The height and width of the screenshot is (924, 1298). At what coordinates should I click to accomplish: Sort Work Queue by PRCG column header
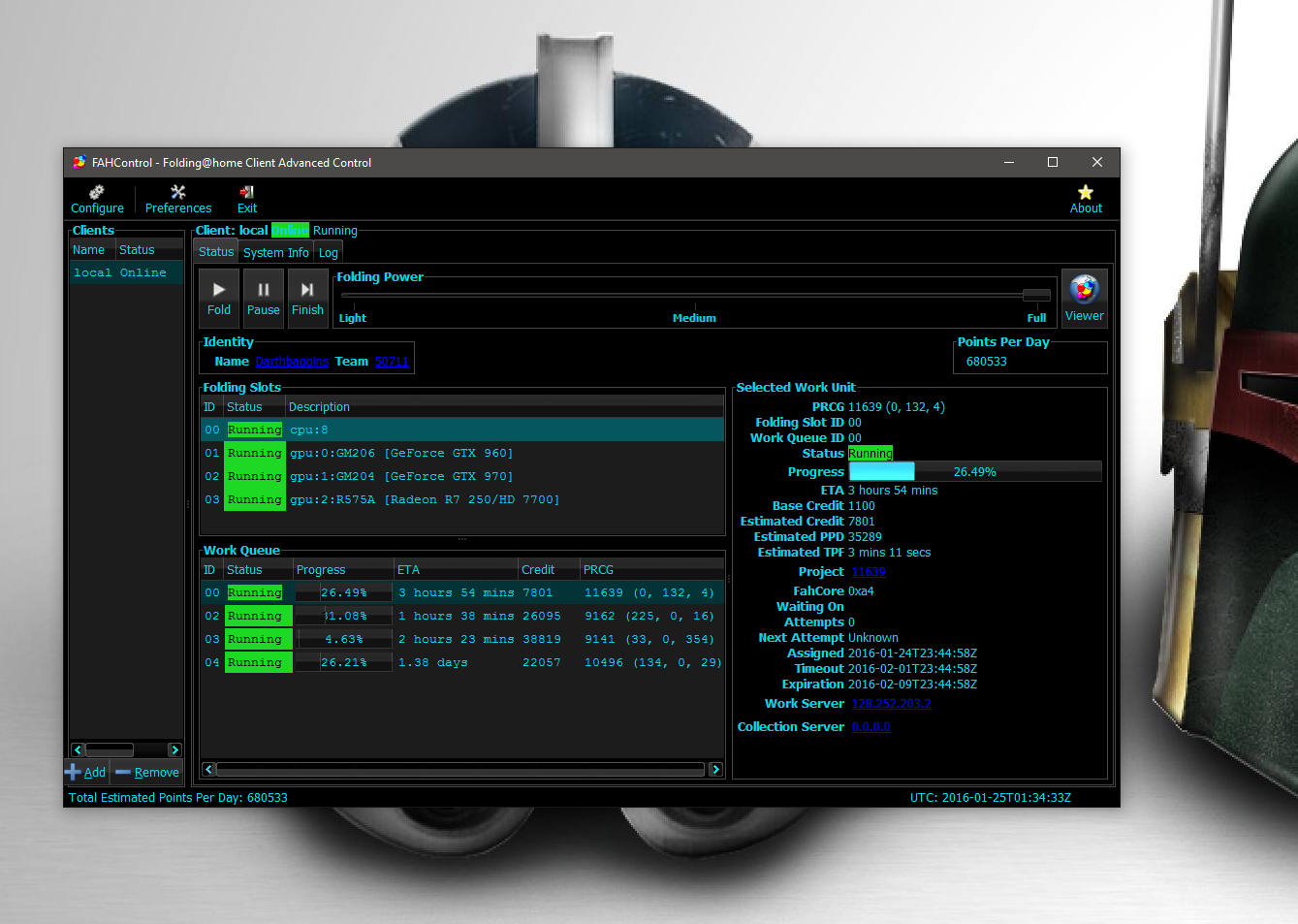pos(651,570)
